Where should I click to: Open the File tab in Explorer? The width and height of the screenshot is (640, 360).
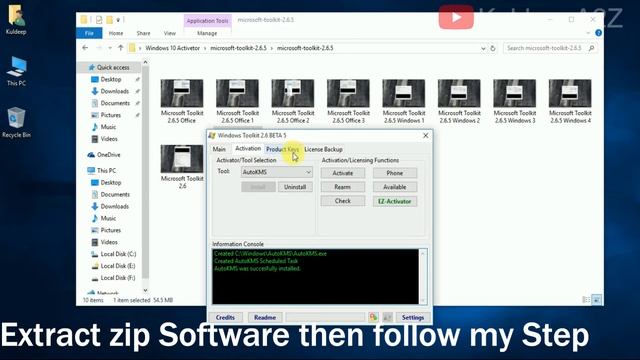click(x=89, y=33)
